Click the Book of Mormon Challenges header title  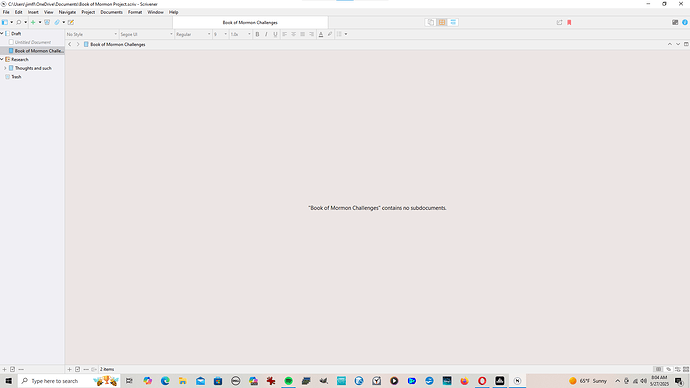coord(117,44)
